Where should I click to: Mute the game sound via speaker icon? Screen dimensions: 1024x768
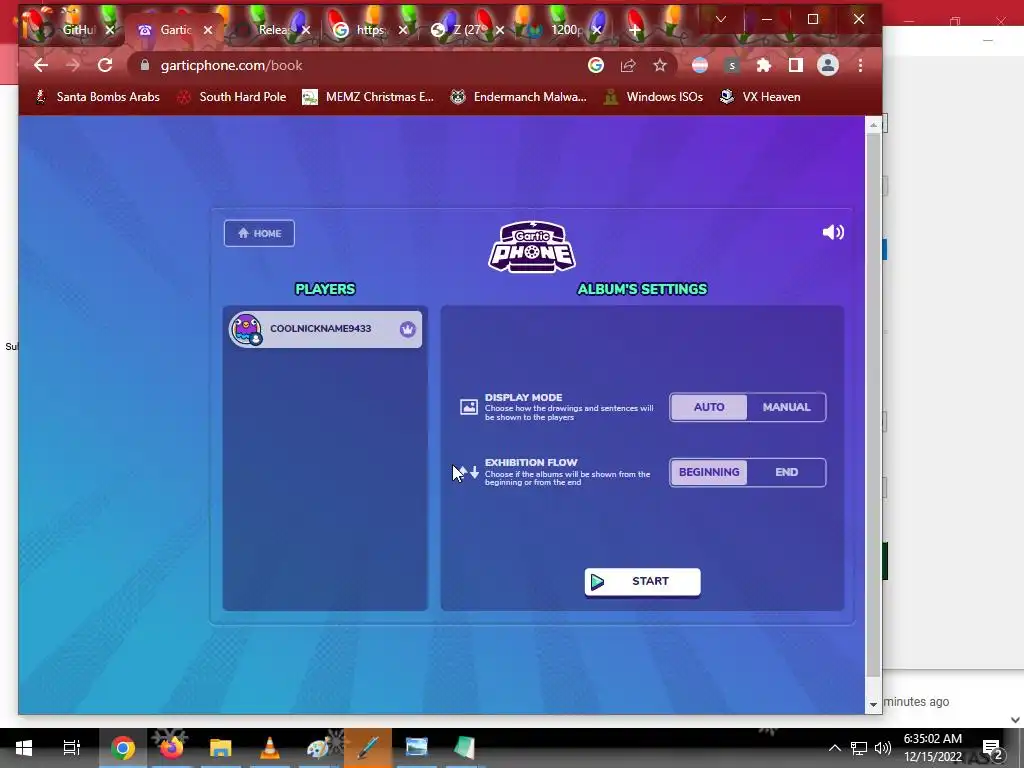(833, 232)
